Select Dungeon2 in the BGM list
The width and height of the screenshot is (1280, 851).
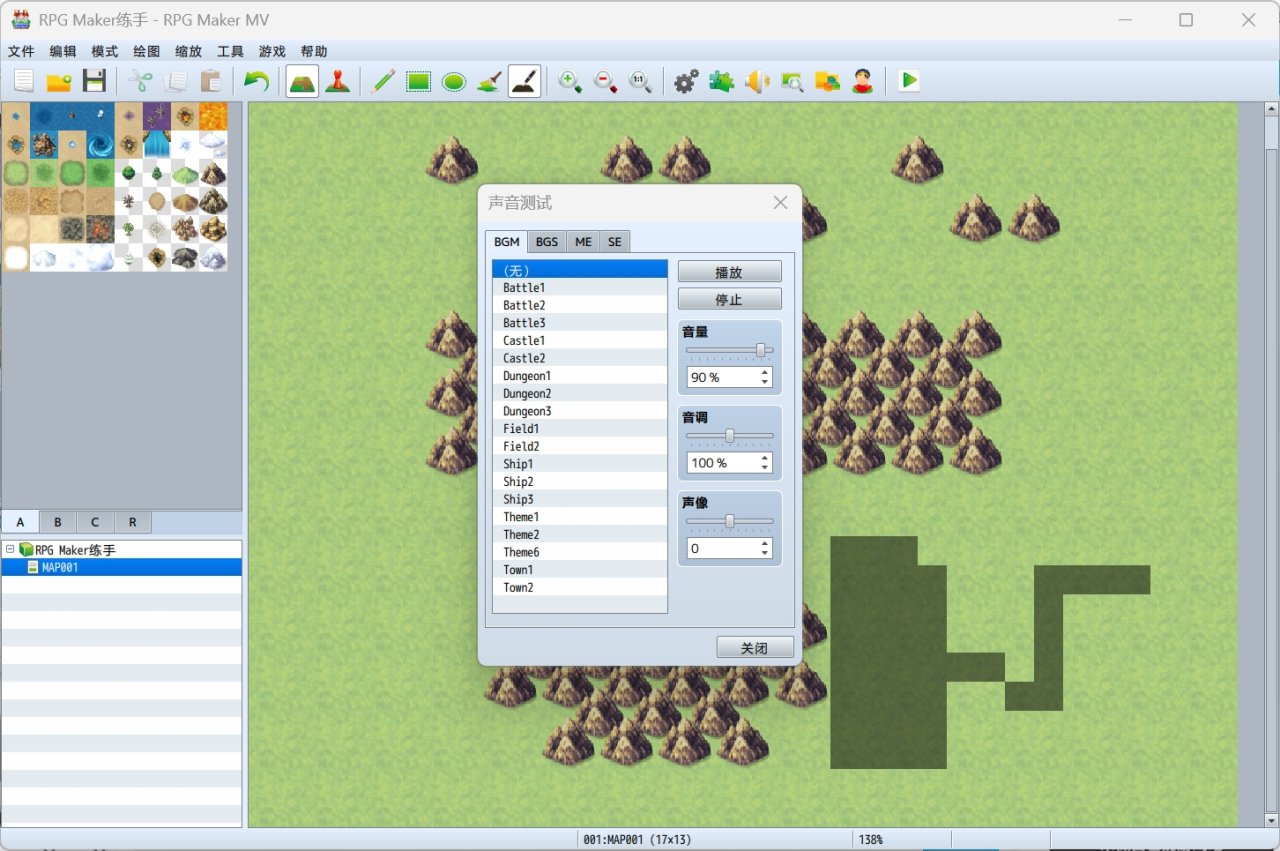click(580, 394)
